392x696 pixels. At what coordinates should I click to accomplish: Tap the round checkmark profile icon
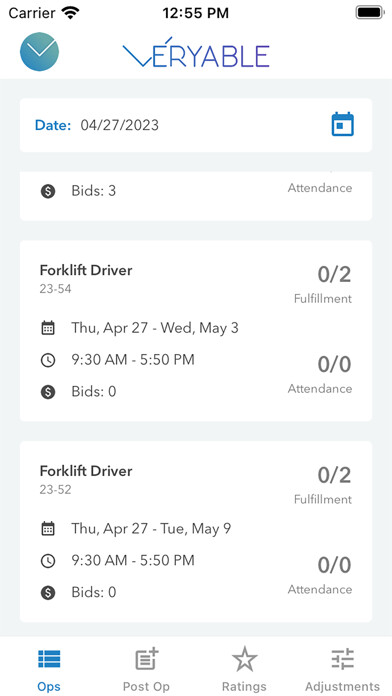coord(40,51)
